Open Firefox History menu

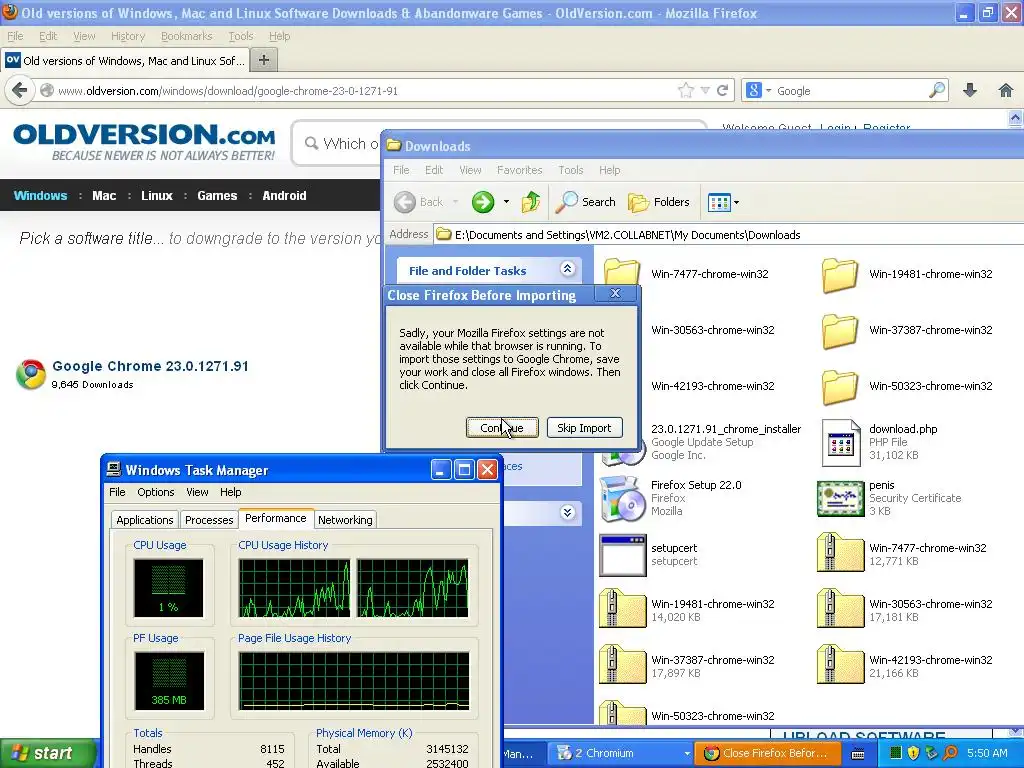(x=128, y=36)
